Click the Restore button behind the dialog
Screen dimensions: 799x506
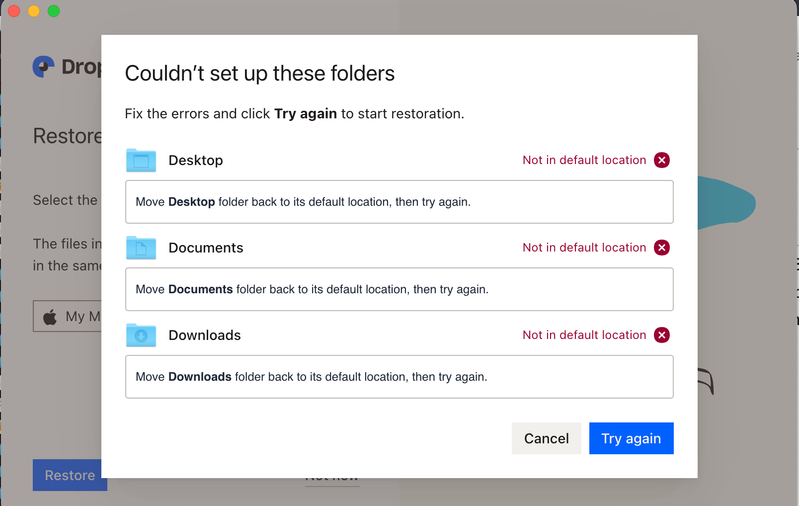click(69, 475)
